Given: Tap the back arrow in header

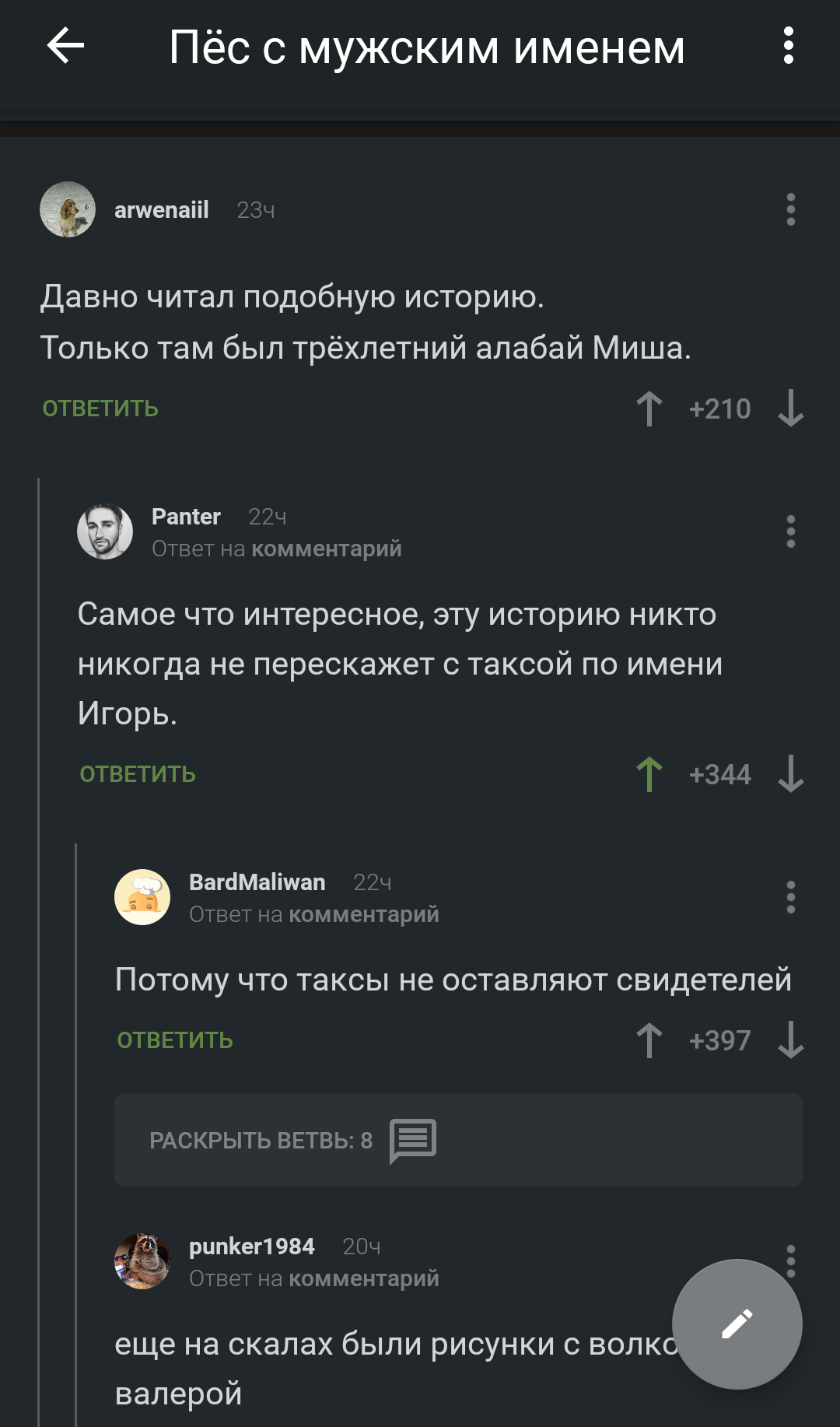Looking at the screenshot, I should (x=66, y=46).
